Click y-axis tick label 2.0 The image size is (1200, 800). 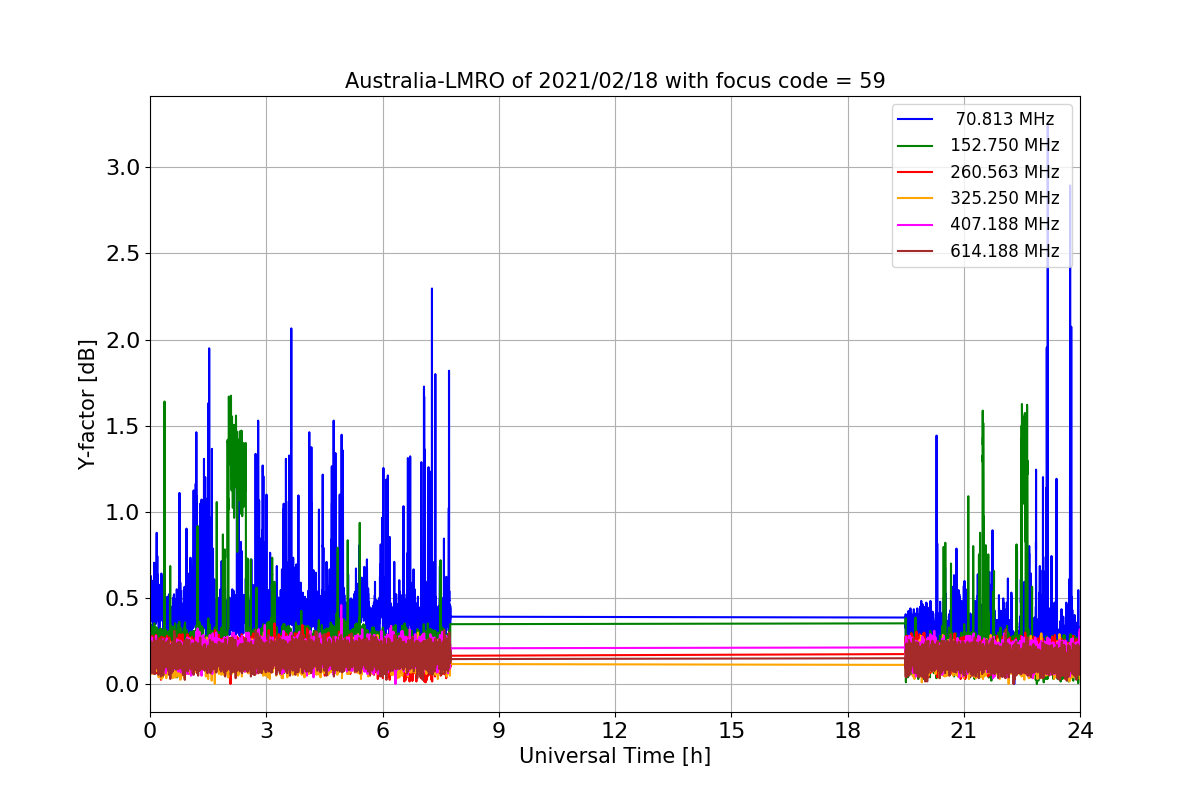122,340
